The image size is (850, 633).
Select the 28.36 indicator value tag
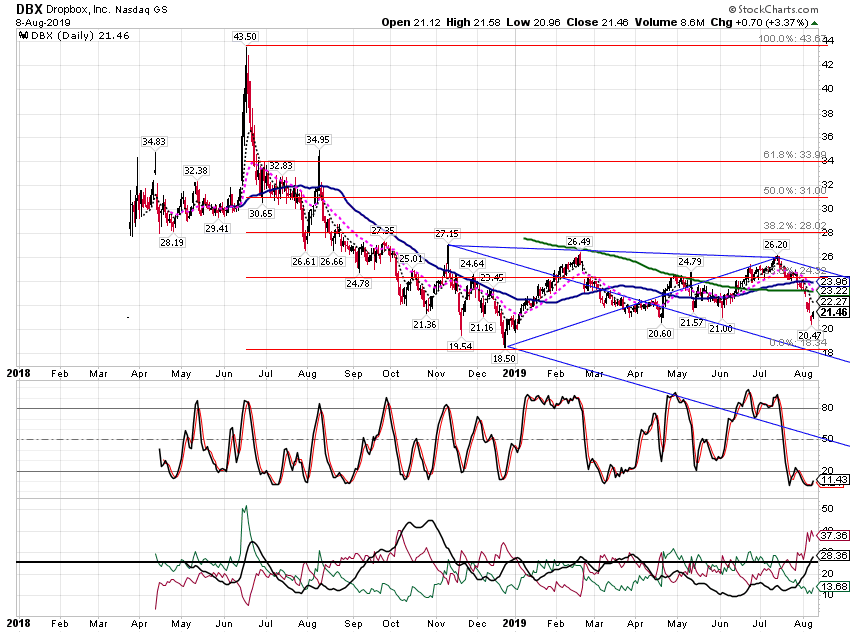pyautogui.click(x=834, y=556)
